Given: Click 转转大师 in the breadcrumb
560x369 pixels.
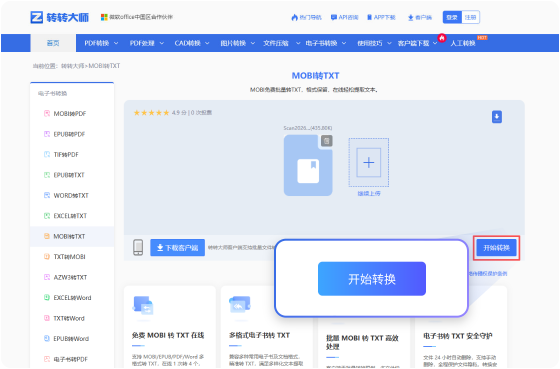Looking at the screenshot, I should [x=72, y=66].
